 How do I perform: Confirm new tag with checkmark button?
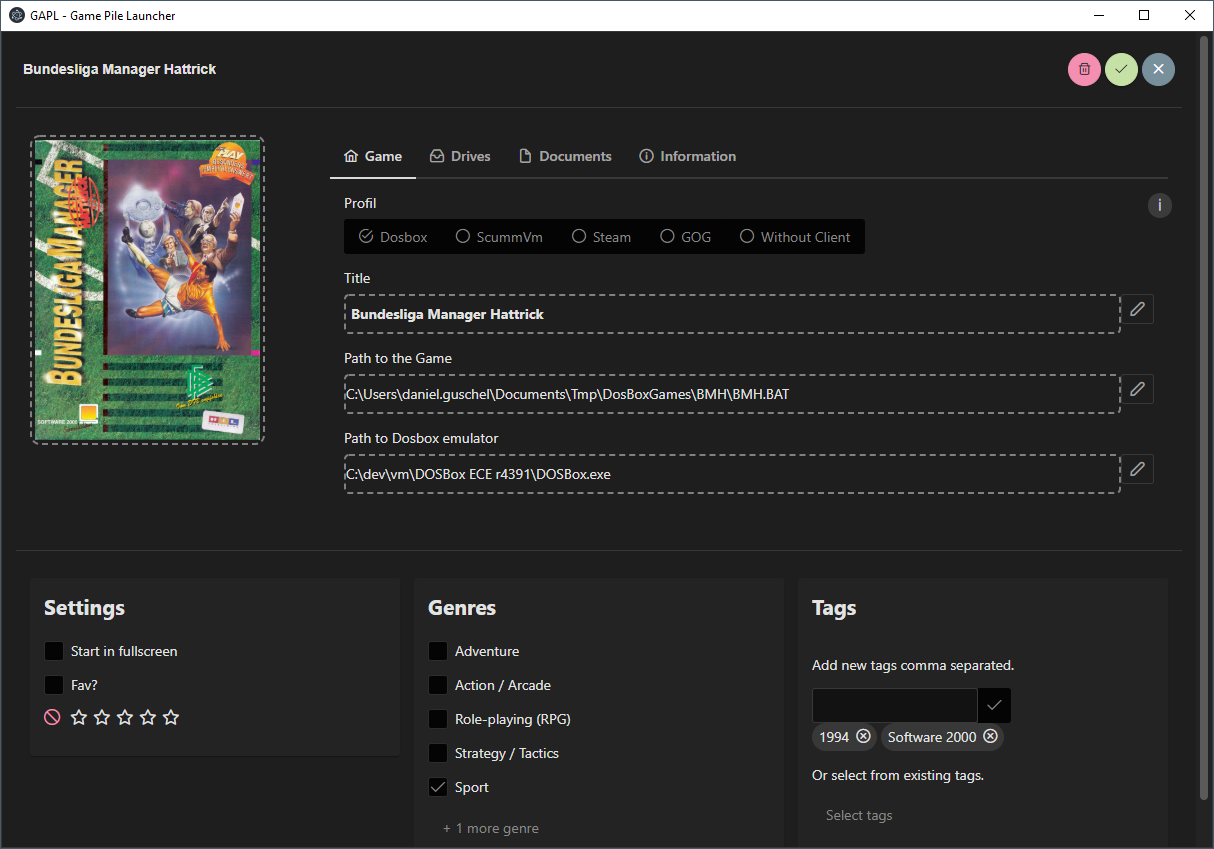click(x=994, y=705)
